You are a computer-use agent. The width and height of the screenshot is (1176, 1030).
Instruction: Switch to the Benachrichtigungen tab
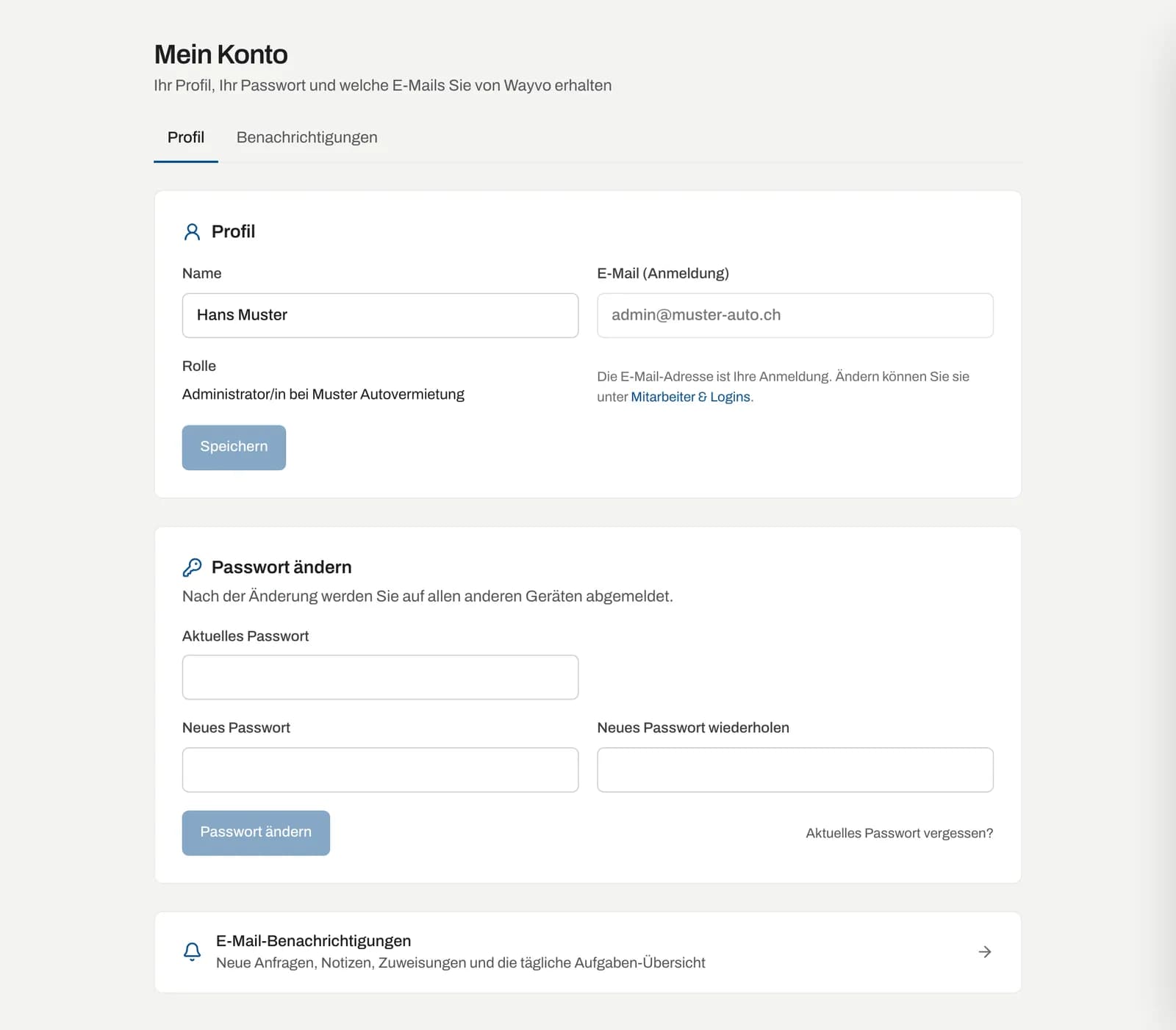coord(306,137)
